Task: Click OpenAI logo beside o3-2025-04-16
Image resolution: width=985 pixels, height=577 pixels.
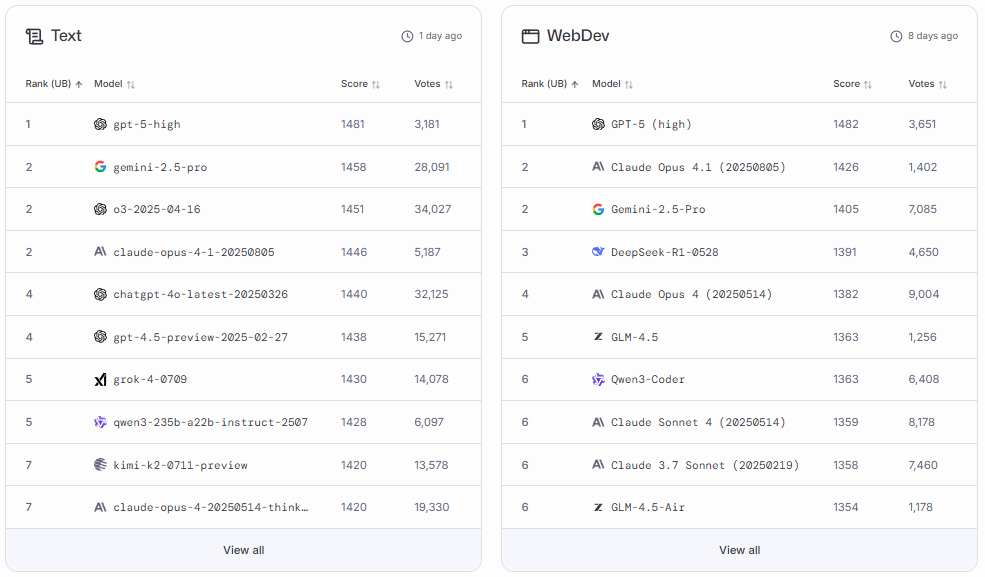Action: (101, 209)
